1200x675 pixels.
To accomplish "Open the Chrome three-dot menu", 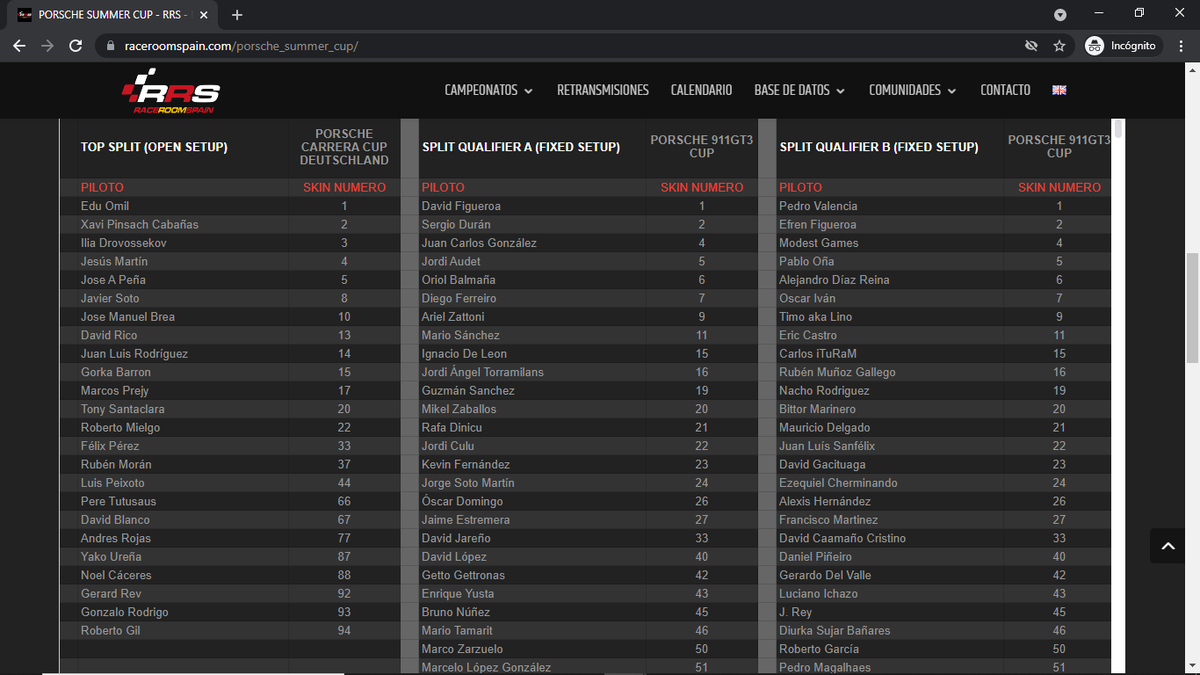I will click(x=1181, y=46).
